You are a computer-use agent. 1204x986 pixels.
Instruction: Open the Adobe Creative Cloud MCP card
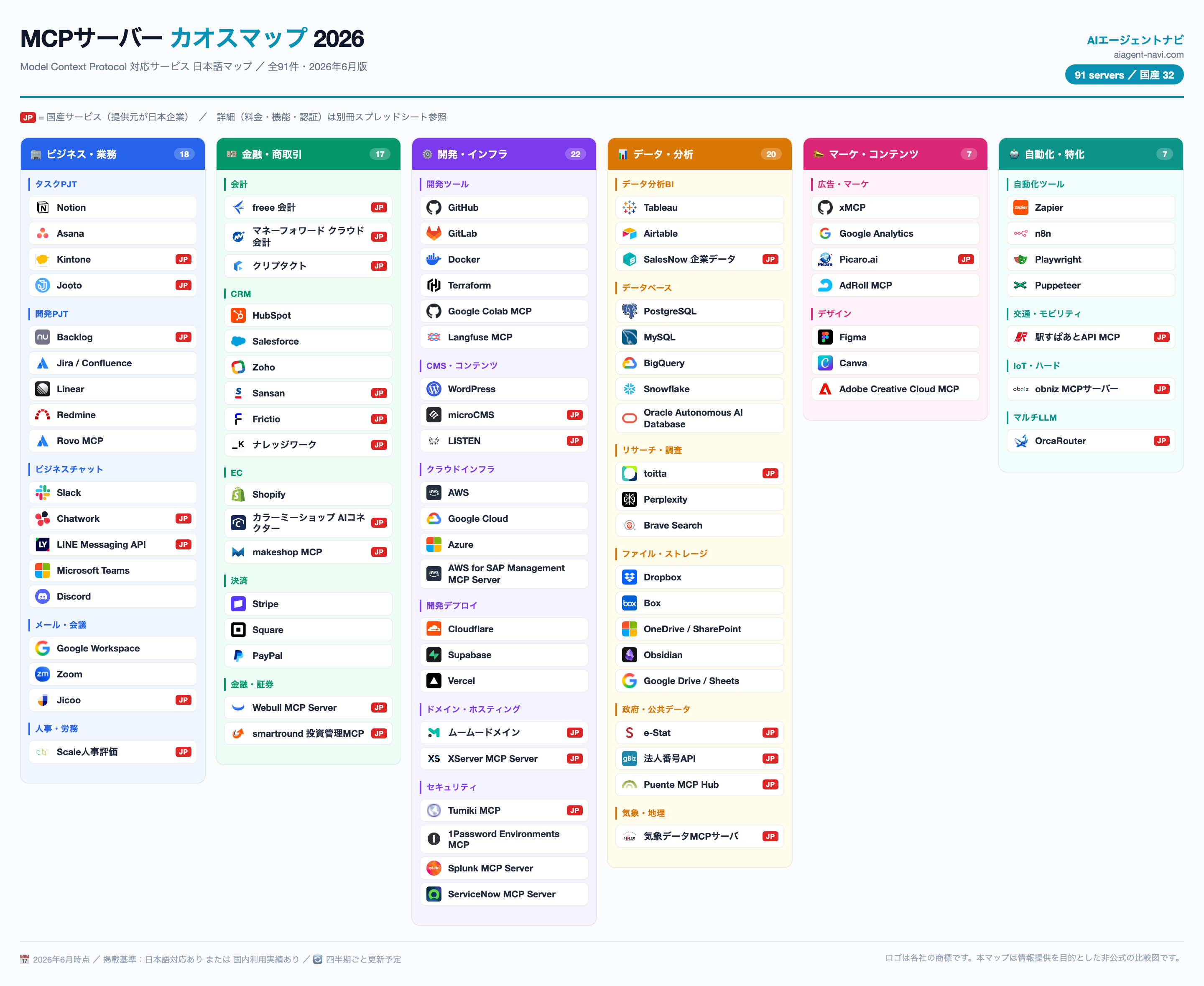[895, 389]
